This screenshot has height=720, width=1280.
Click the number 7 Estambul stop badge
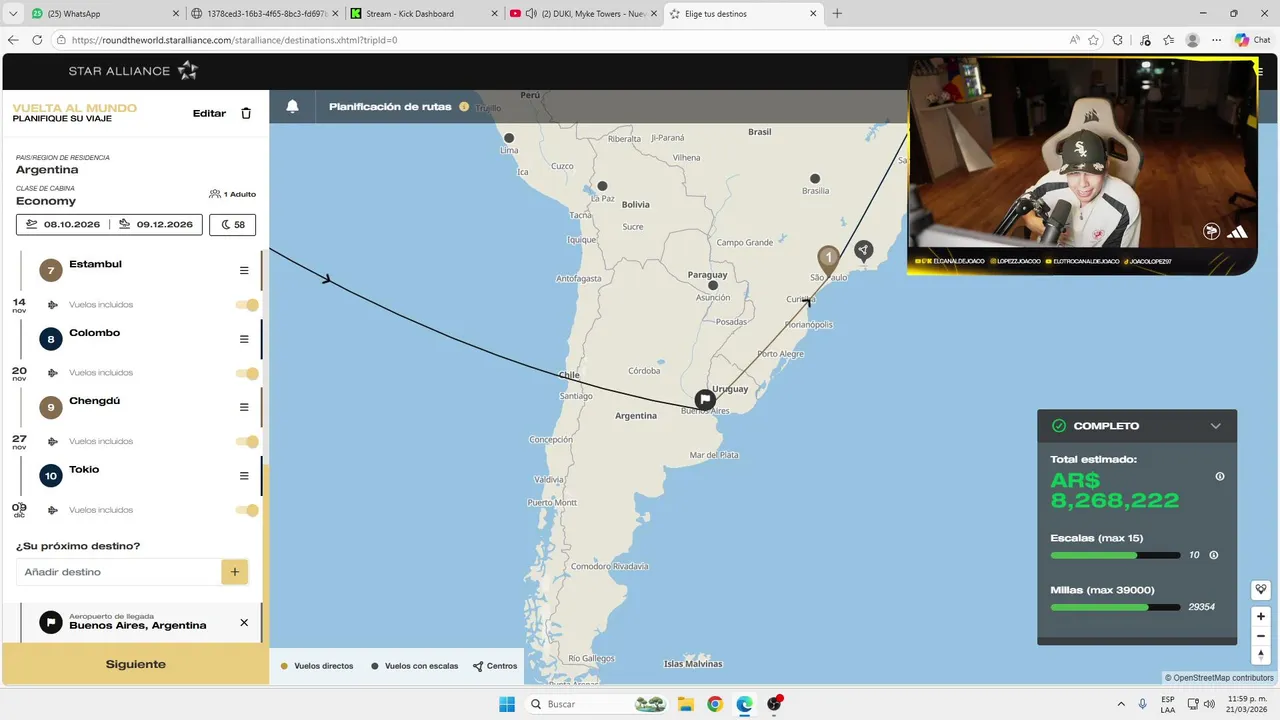coord(50,270)
